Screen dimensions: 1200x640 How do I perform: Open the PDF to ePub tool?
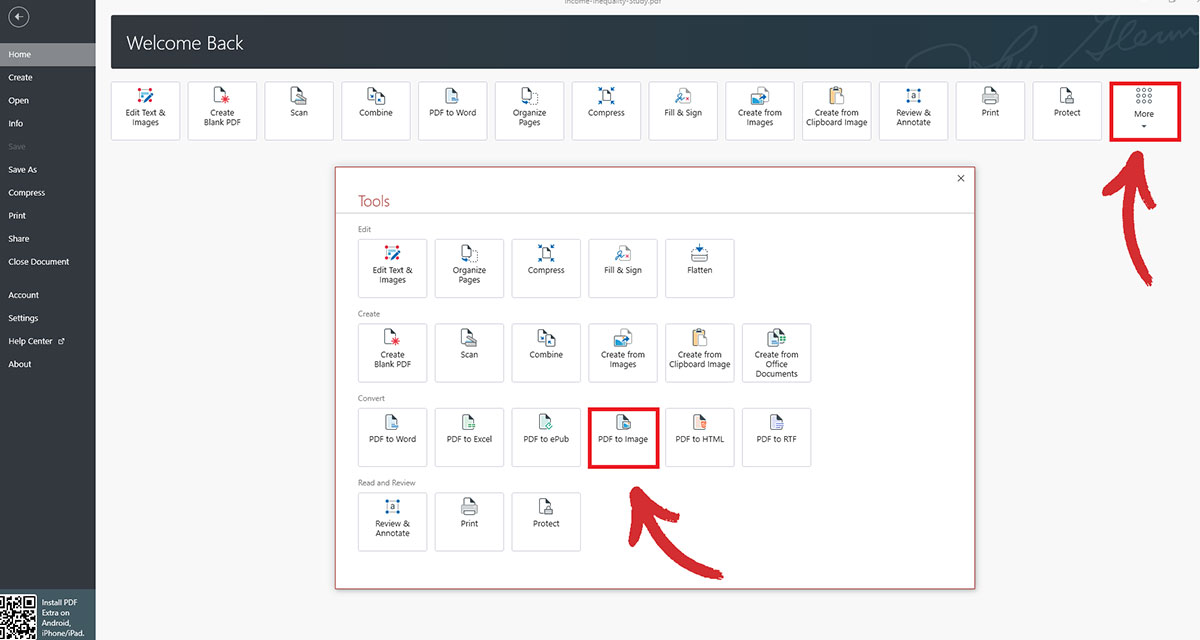(x=546, y=437)
